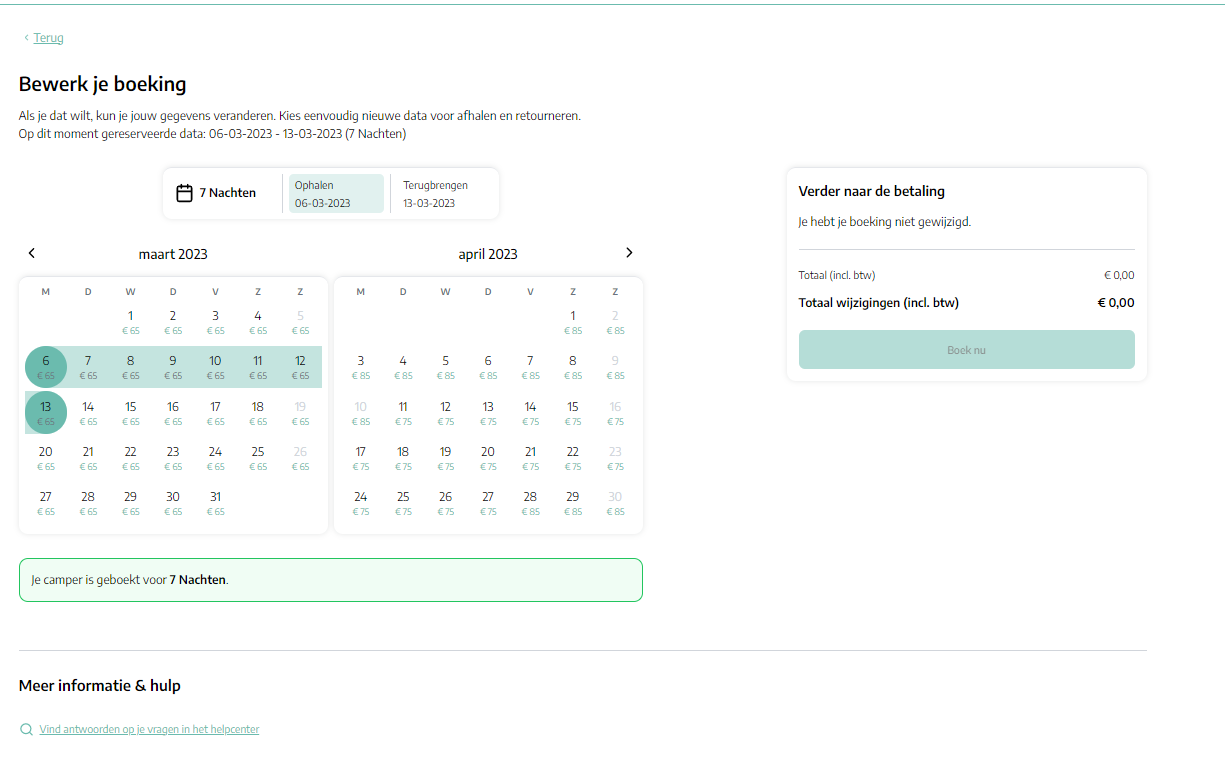Click the Boek nu button

tap(966, 350)
